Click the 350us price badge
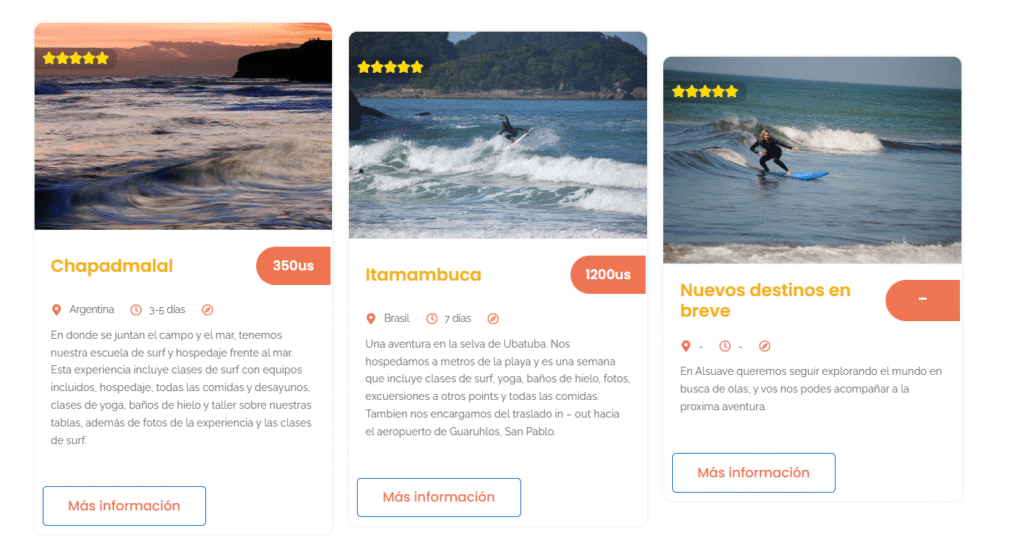The height and width of the screenshot is (545, 1024). pyautogui.click(x=293, y=266)
